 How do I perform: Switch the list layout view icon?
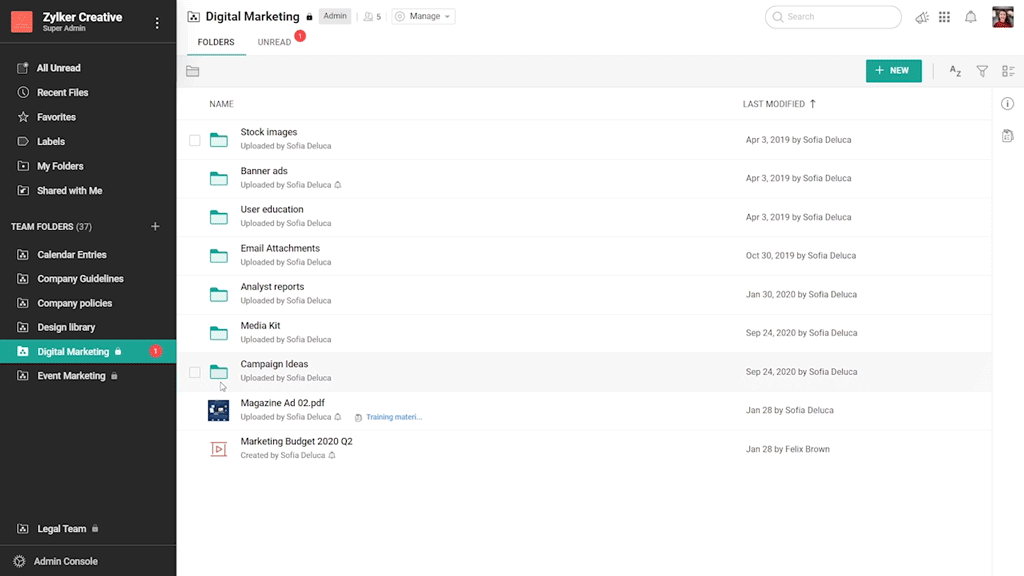tap(1008, 71)
